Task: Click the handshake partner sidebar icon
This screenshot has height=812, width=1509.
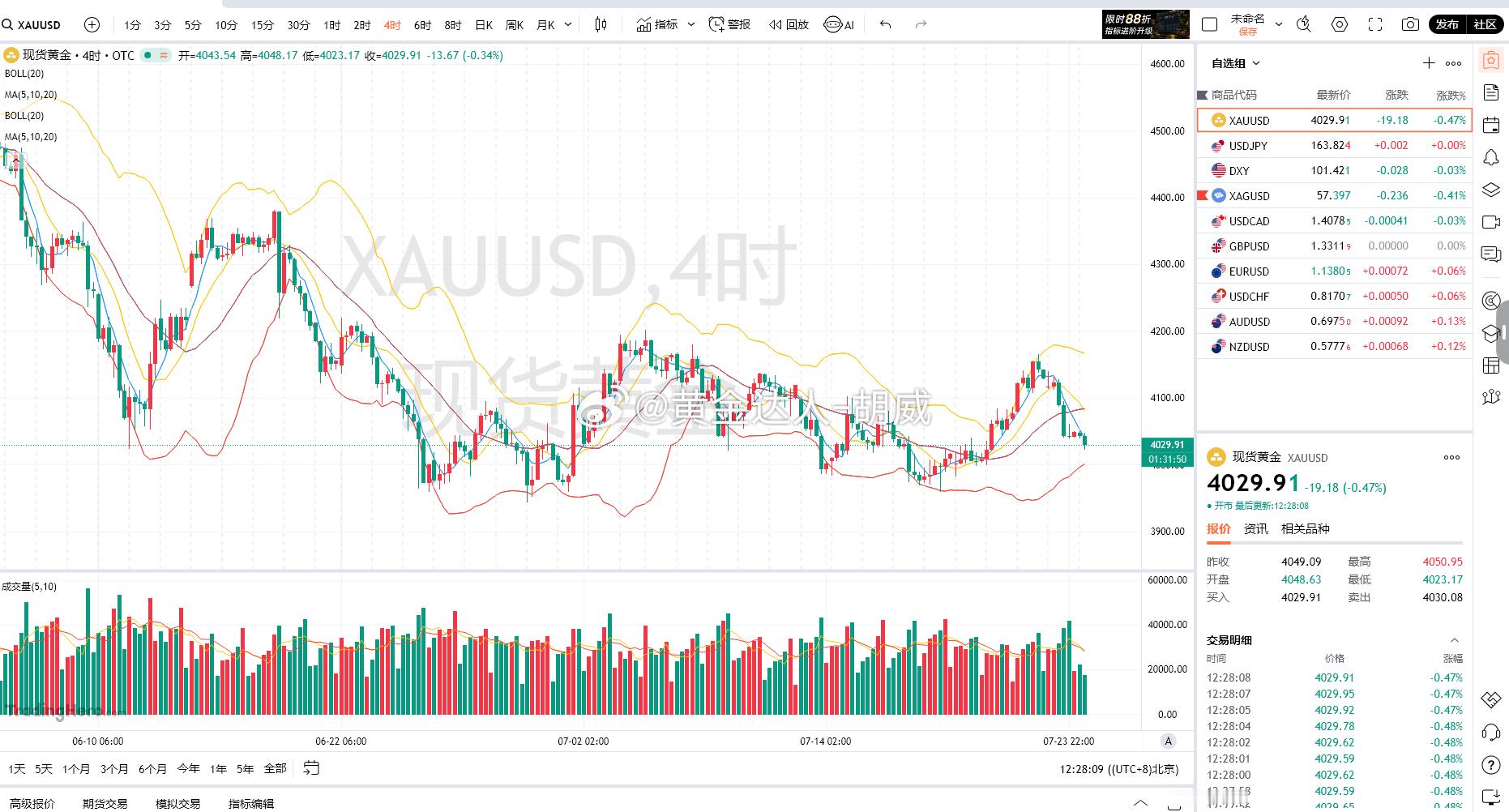Action: coord(1491,699)
